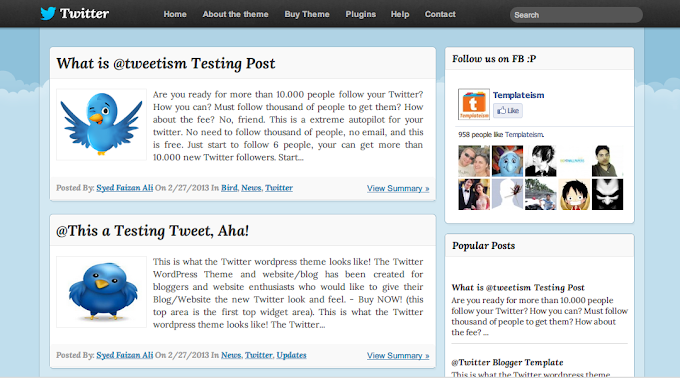Viewport: 680px width, 378px height.
Task: Click the dark mask face fan avatar
Action: (608, 194)
